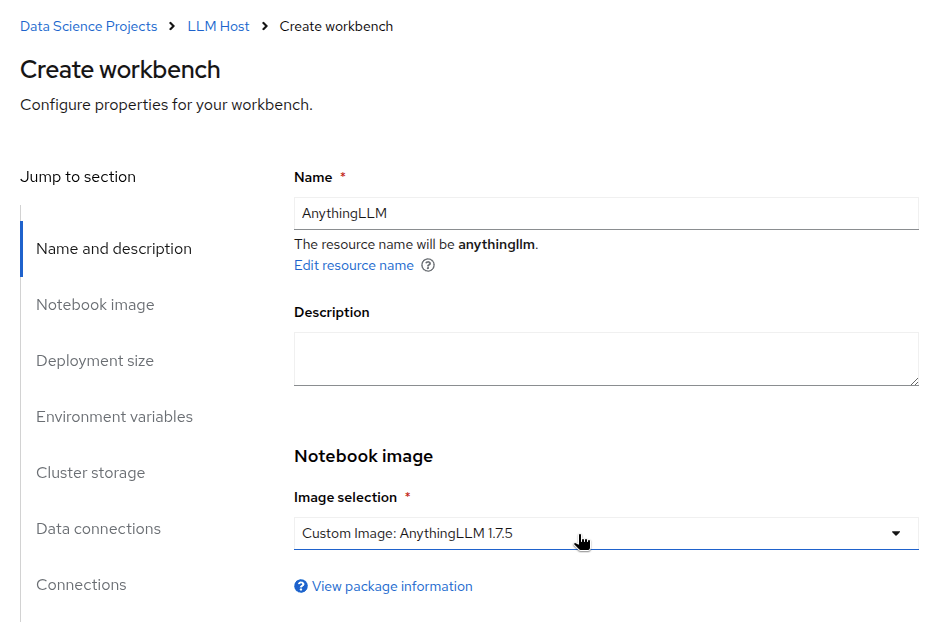Open the Image selection dropdown

click(x=606, y=533)
